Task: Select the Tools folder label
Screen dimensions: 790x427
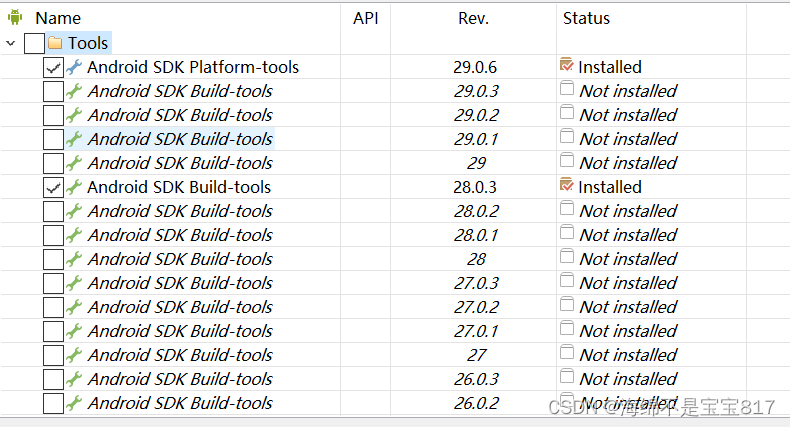Action: 88,43
